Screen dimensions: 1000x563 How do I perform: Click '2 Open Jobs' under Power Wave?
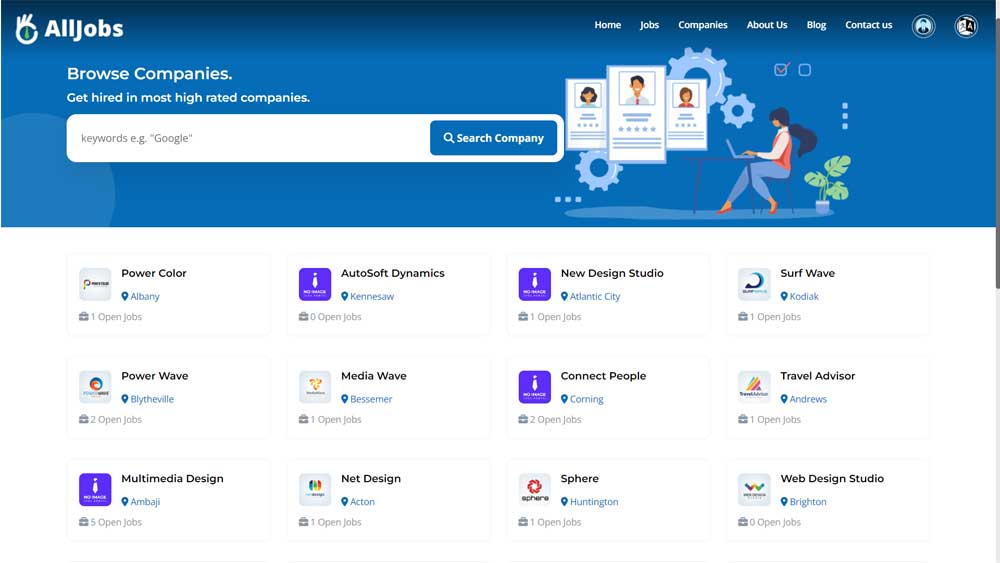116,420
